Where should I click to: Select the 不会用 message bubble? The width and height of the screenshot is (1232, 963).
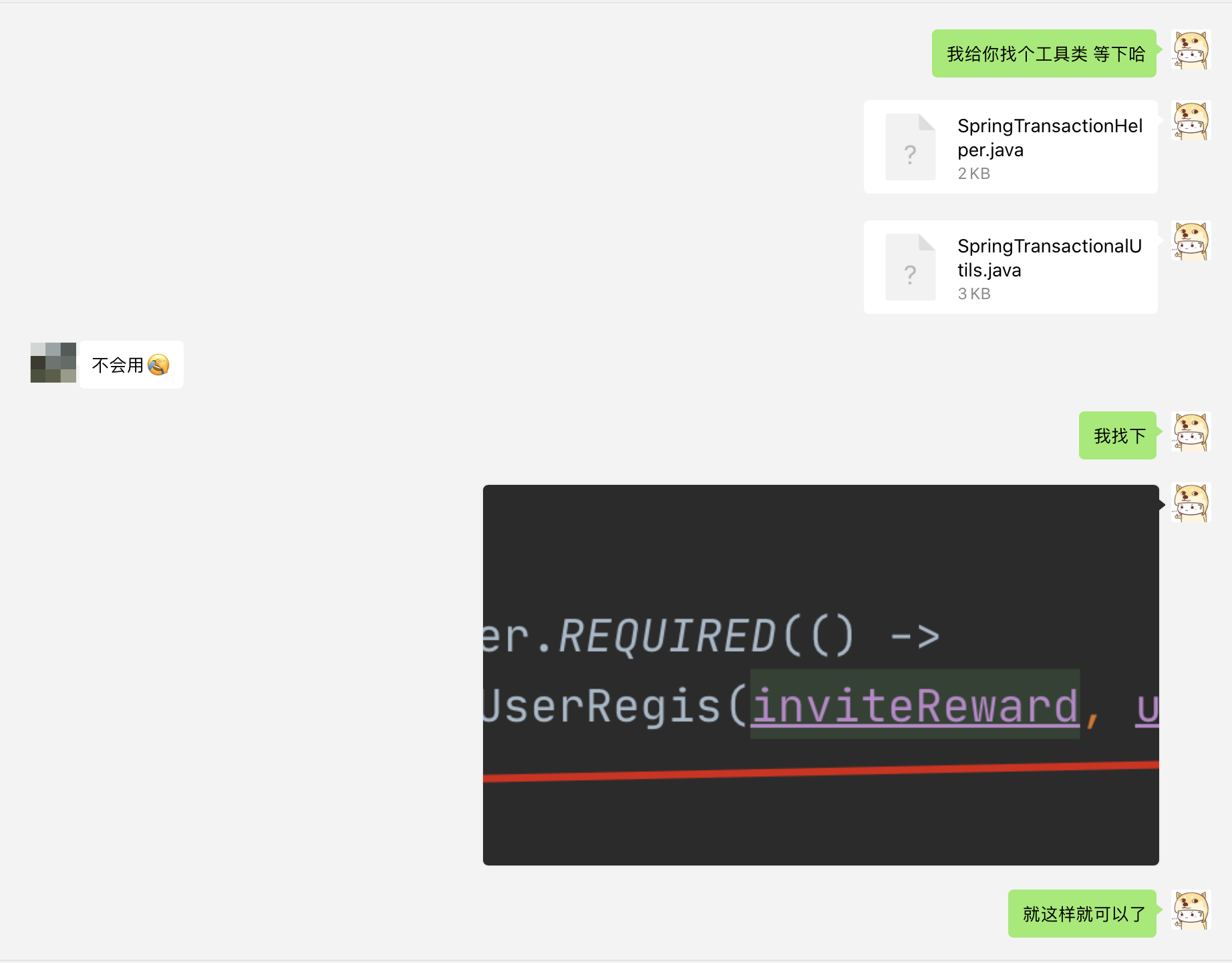(132, 365)
